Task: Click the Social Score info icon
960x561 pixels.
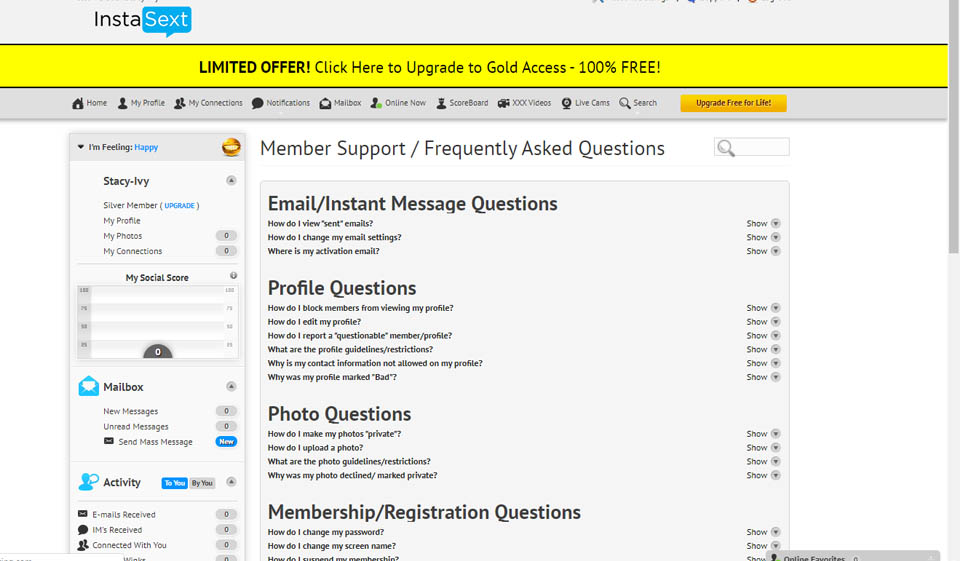Action: [233, 276]
